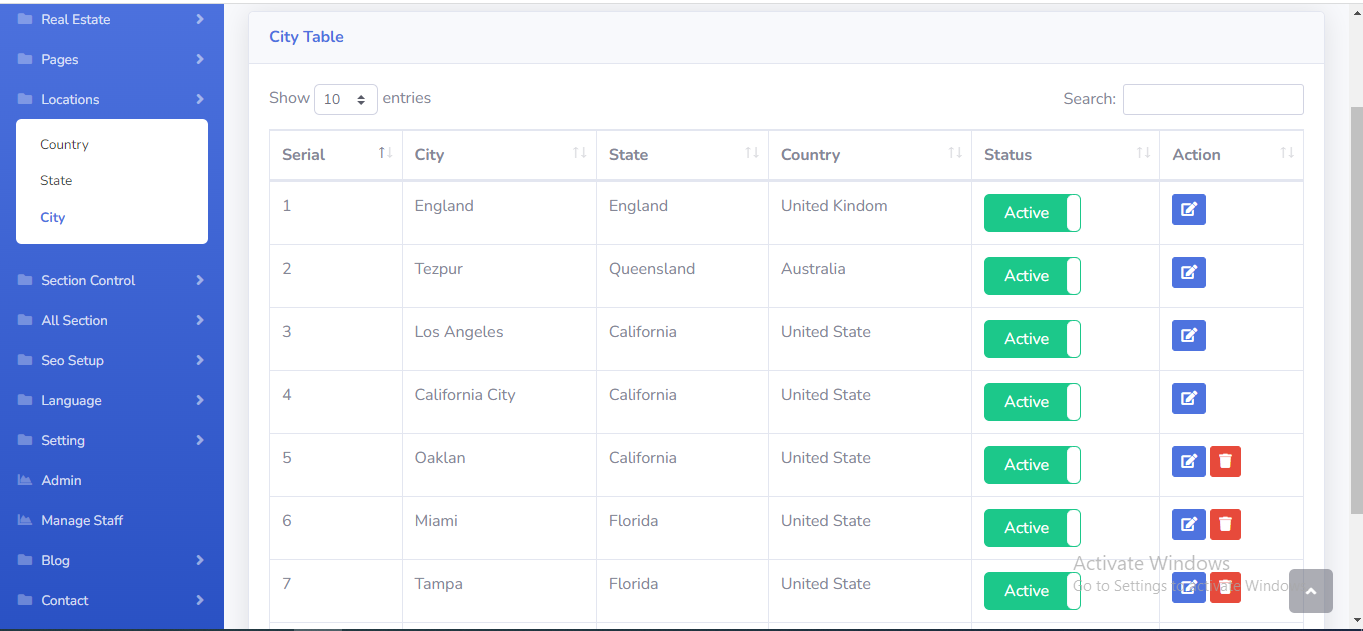The image size is (1363, 631).
Task: Click edit icon for Los Angeles
Action: pos(1188,336)
